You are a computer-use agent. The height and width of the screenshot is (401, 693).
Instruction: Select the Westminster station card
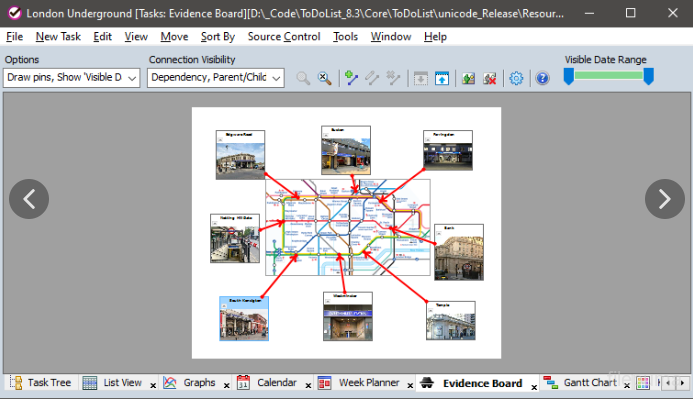[x=348, y=316]
